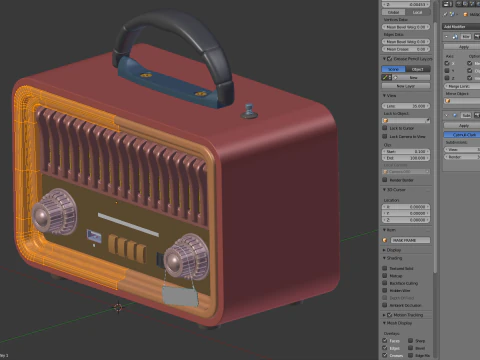This screenshot has width=480, height=360.
Task: Select Local transform orientation
Action: coord(418,12)
